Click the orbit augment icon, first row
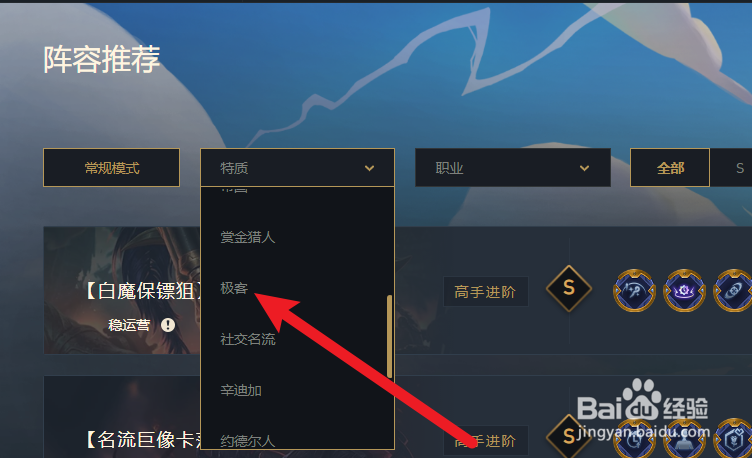Screen dimensions: 752x458 pyautogui.click(x=733, y=290)
